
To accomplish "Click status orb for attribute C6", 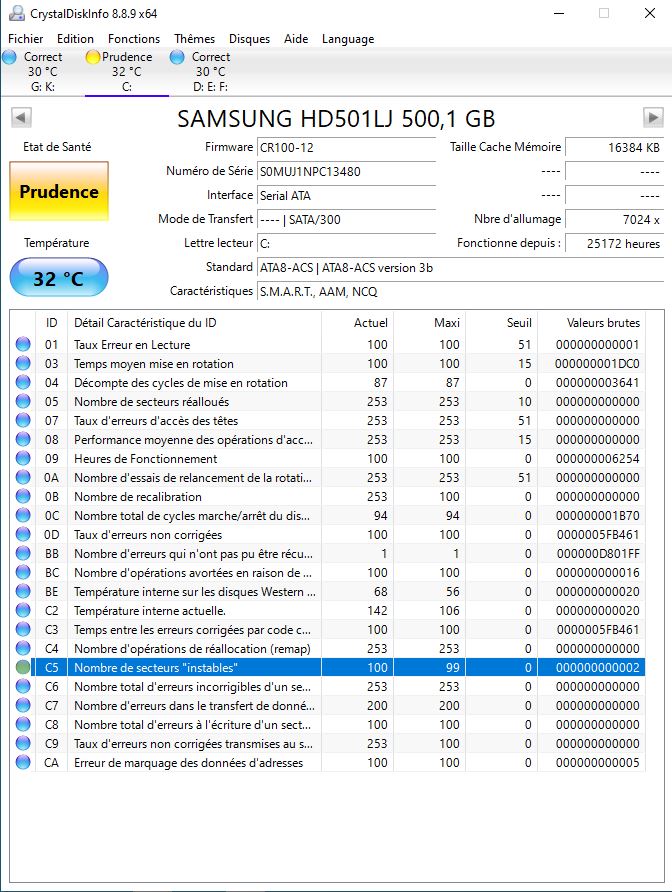I will pyautogui.click(x=23, y=687).
